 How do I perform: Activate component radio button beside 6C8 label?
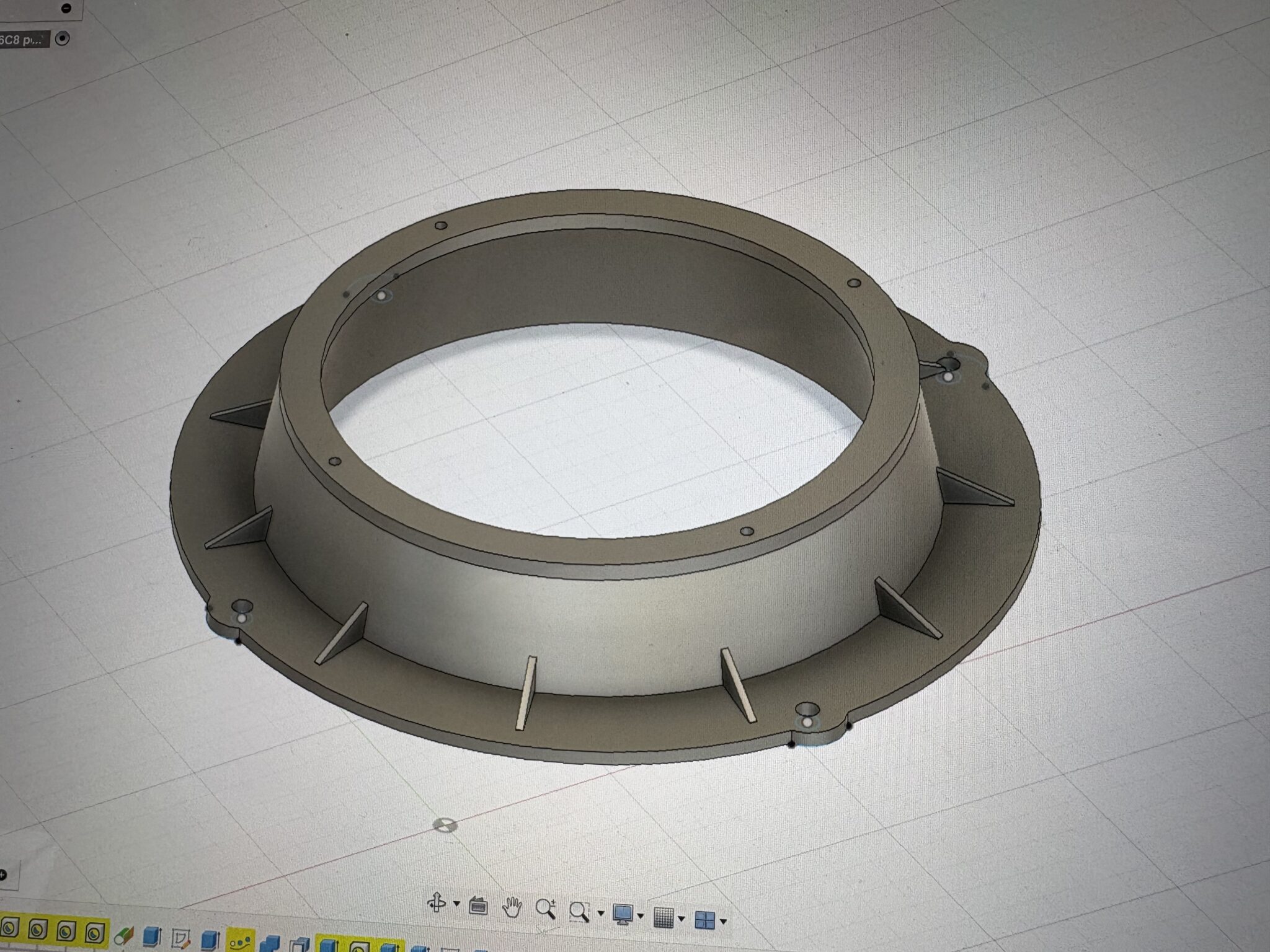point(62,38)
